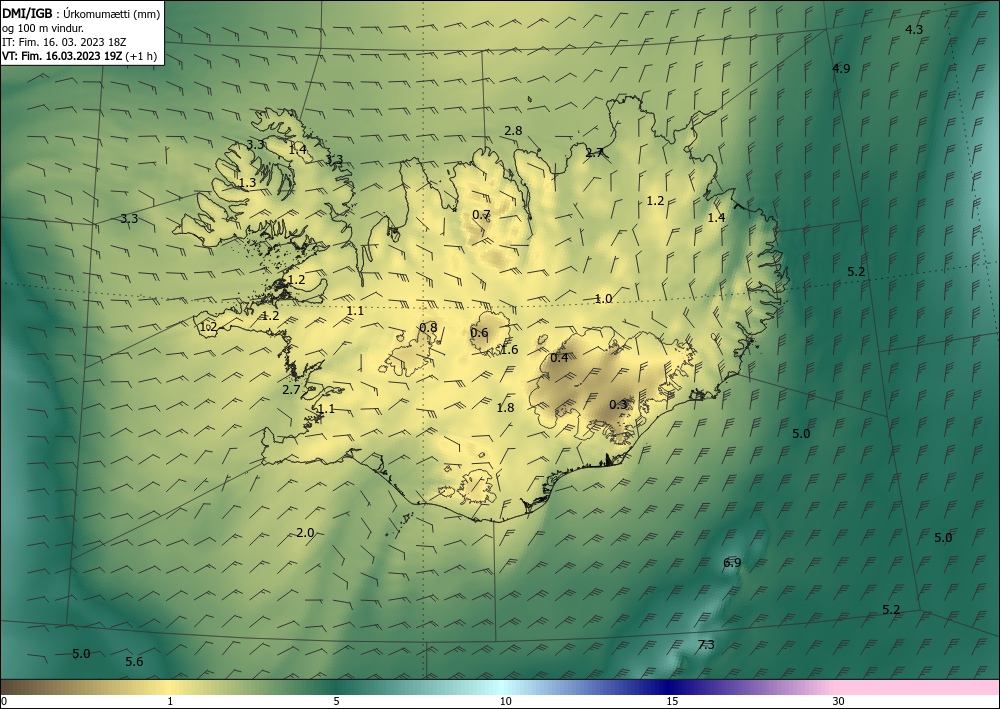Select the 2.8 value off the north coast

tap(513, 131)
